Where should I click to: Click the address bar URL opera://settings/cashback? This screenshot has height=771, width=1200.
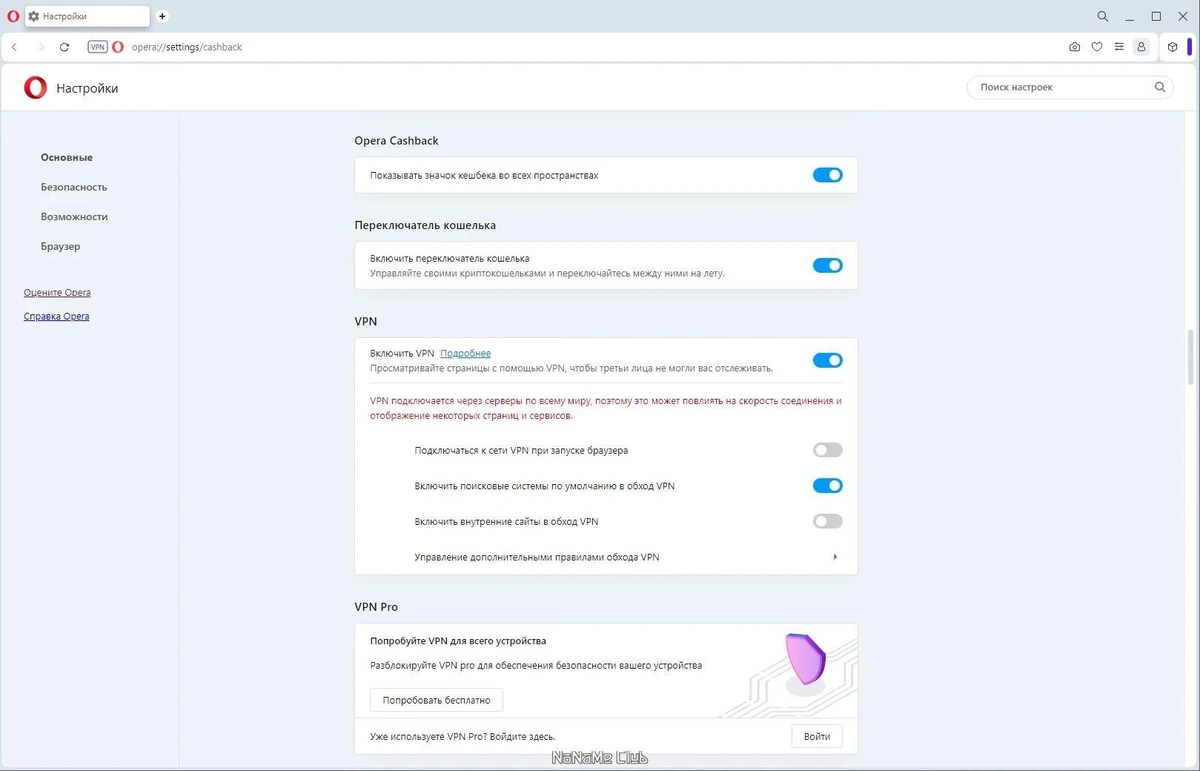click(187, 47)
